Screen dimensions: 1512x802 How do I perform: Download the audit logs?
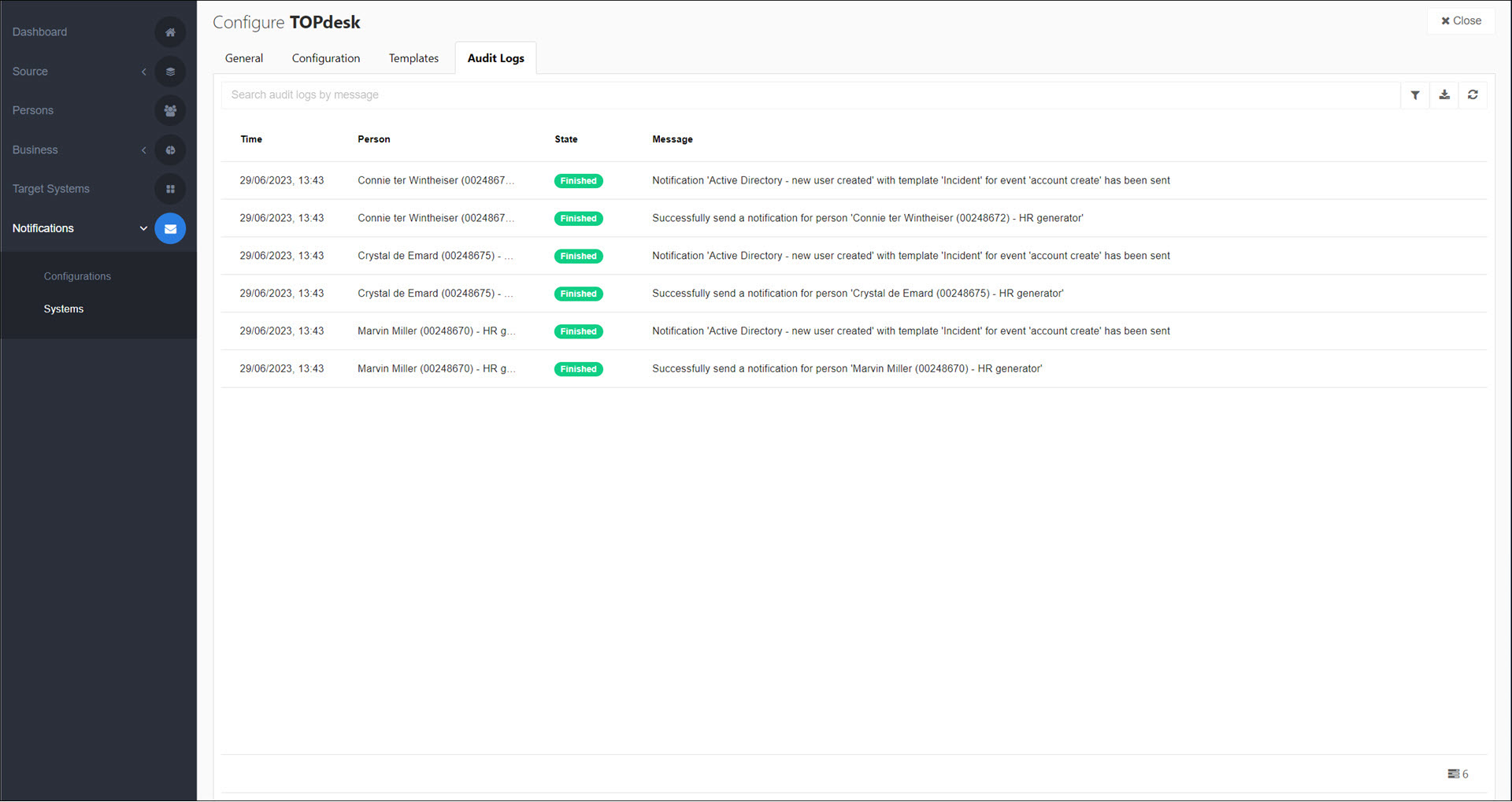click(1444, 95)
